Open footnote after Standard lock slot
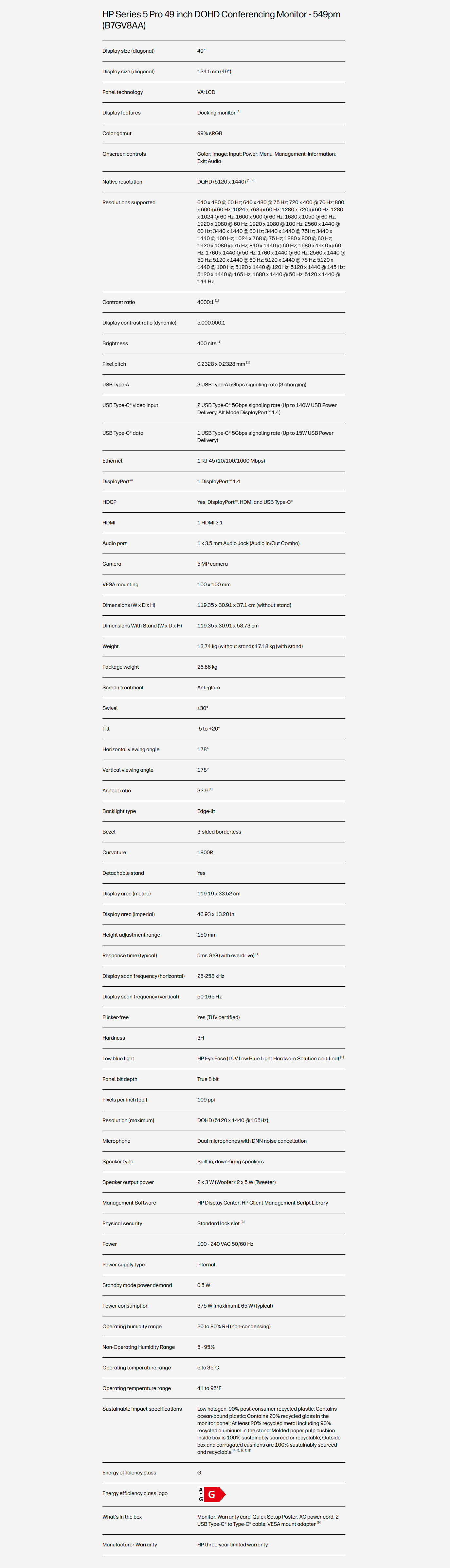The height and width of the screenshot is (1568, 450). point(243,1222)
